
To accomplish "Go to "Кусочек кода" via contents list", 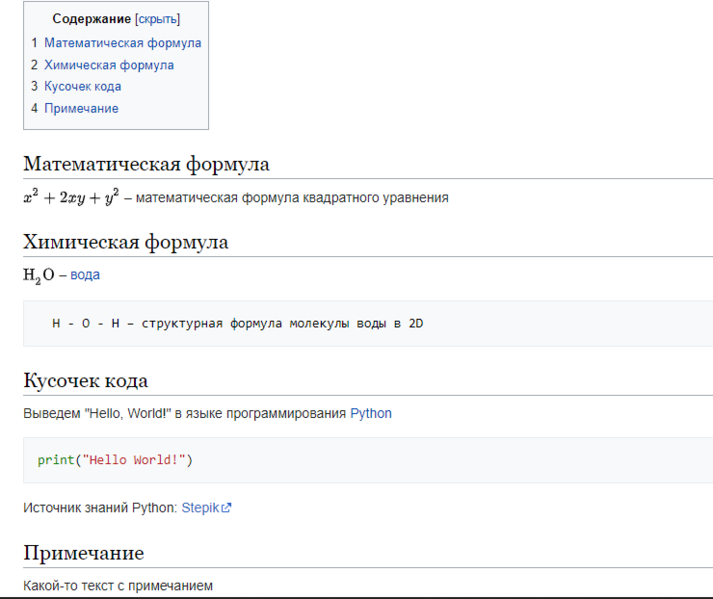I will pyautogui.click(x=82, y=86).
